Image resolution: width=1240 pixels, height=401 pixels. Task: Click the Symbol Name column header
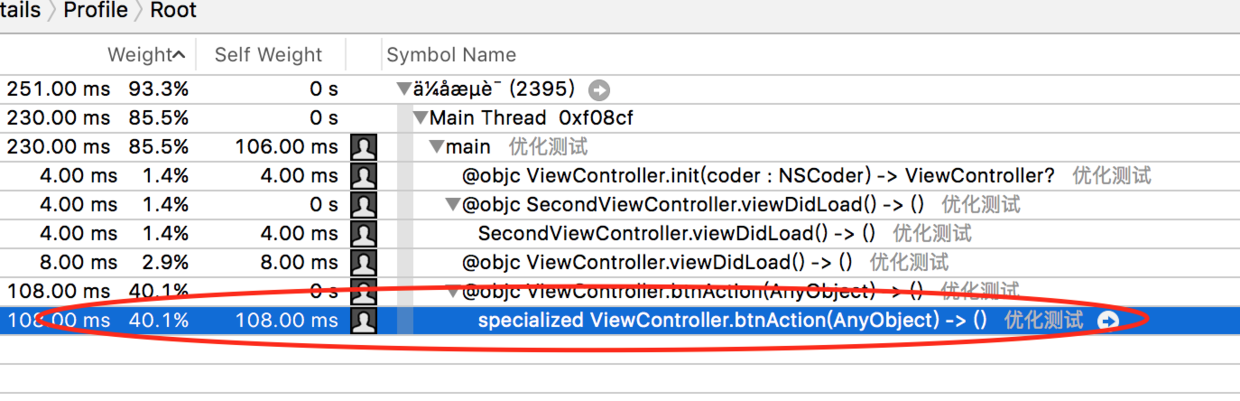point(451,55)
